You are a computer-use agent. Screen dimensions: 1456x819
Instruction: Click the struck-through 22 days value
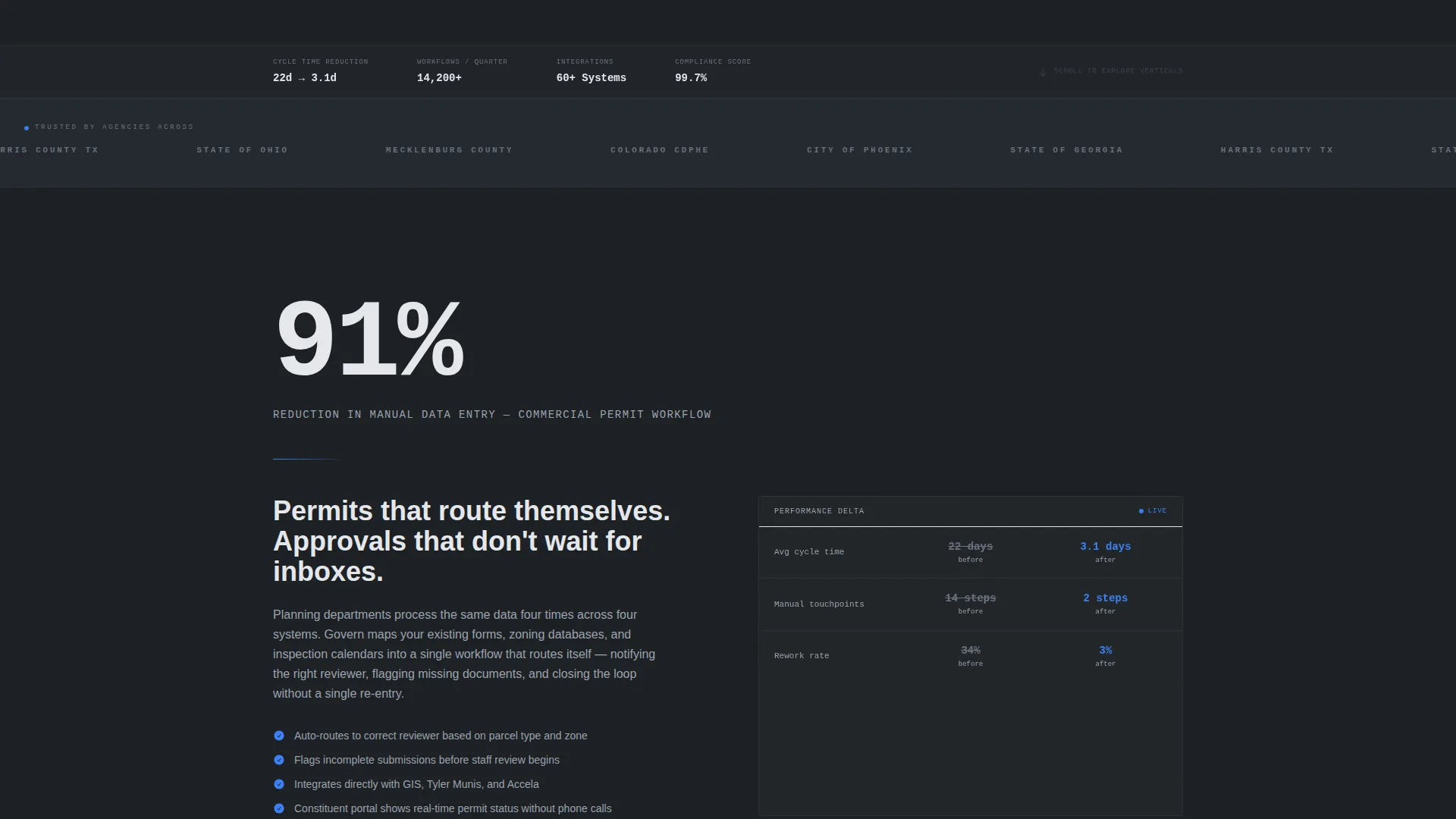(971, 547)
